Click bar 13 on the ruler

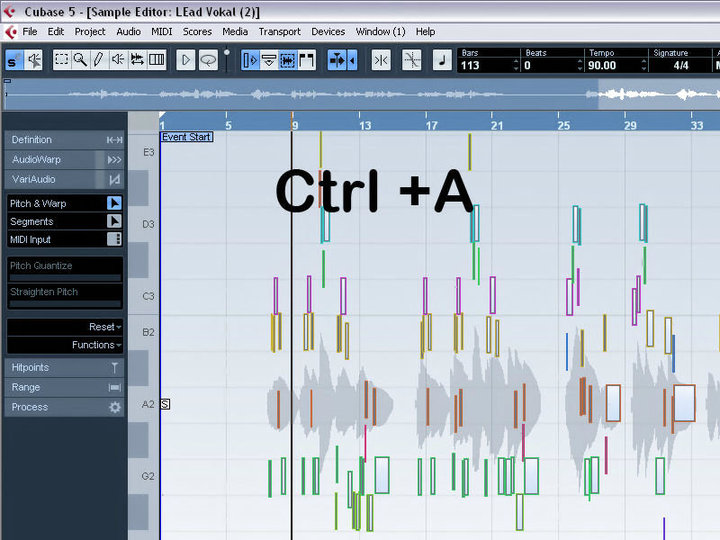pos(365,125)
